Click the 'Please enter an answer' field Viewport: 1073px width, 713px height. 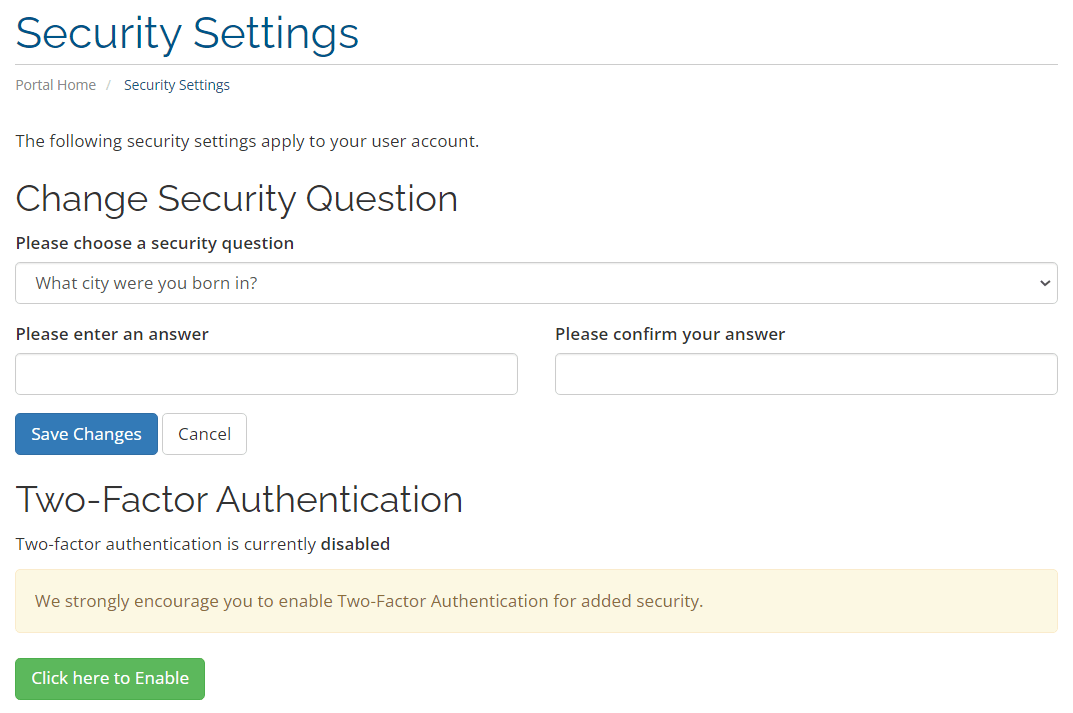(x=266, y=374)
